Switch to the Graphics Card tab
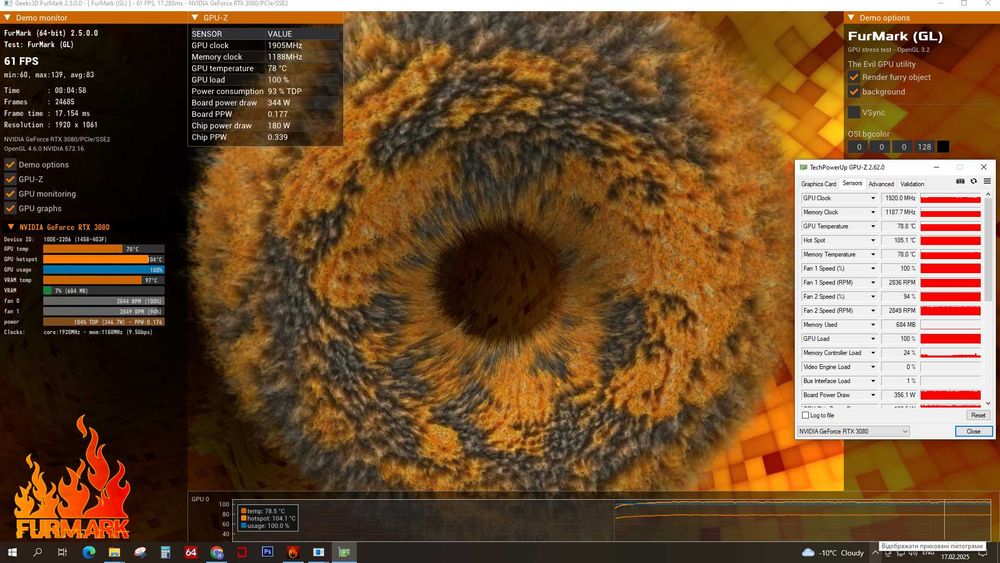 818,184
